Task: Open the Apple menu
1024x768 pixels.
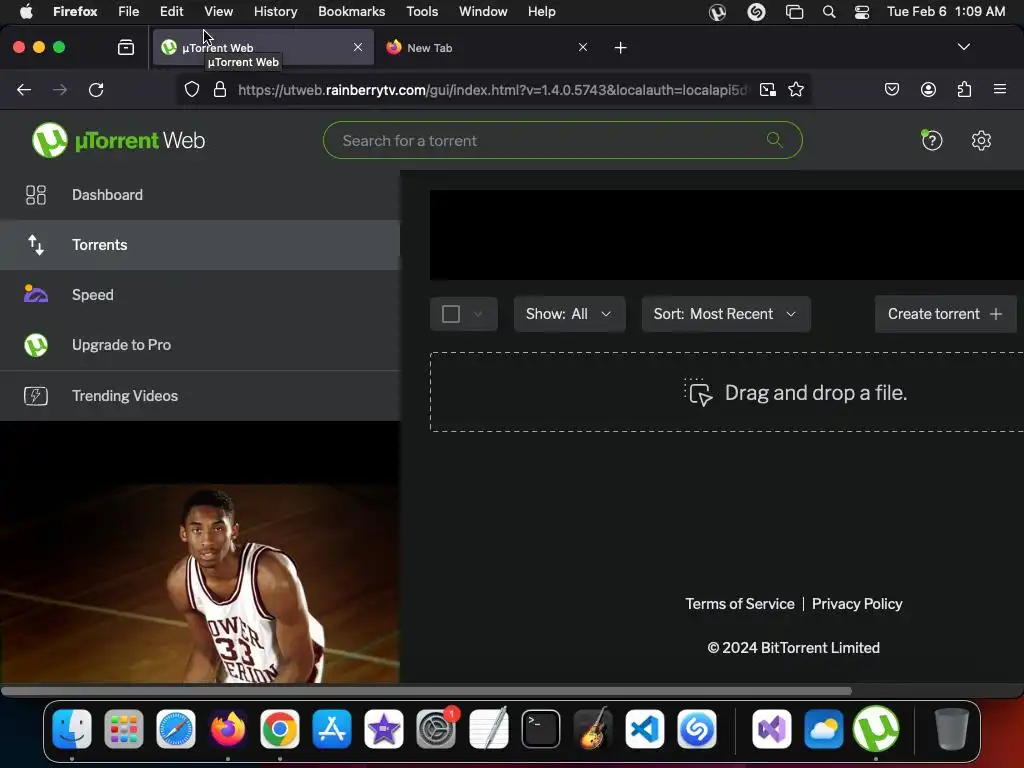Action: (x=26, y=12)
